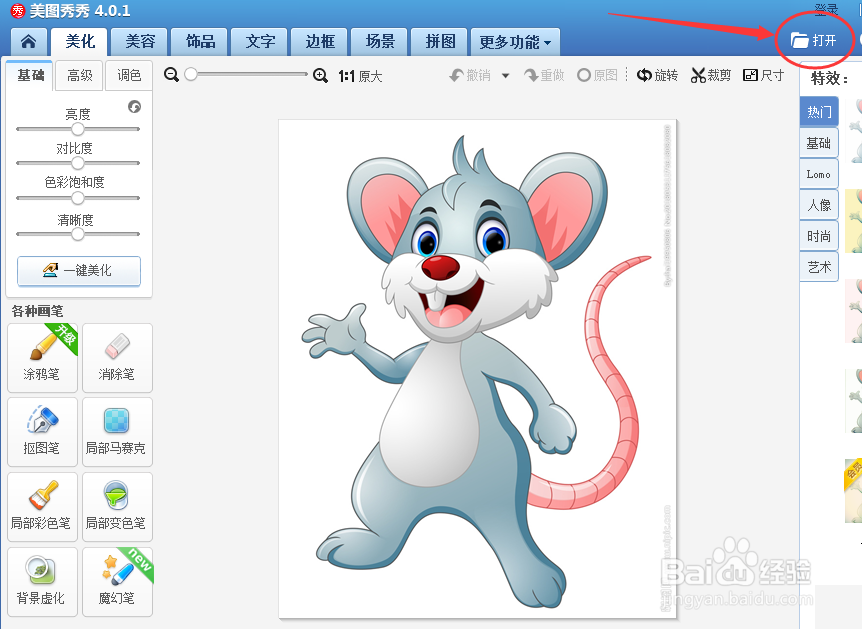Viewport: 862px width, 629px height.
Task: Click the zoom out magnifier icon
Action: [x=172, y=75]
